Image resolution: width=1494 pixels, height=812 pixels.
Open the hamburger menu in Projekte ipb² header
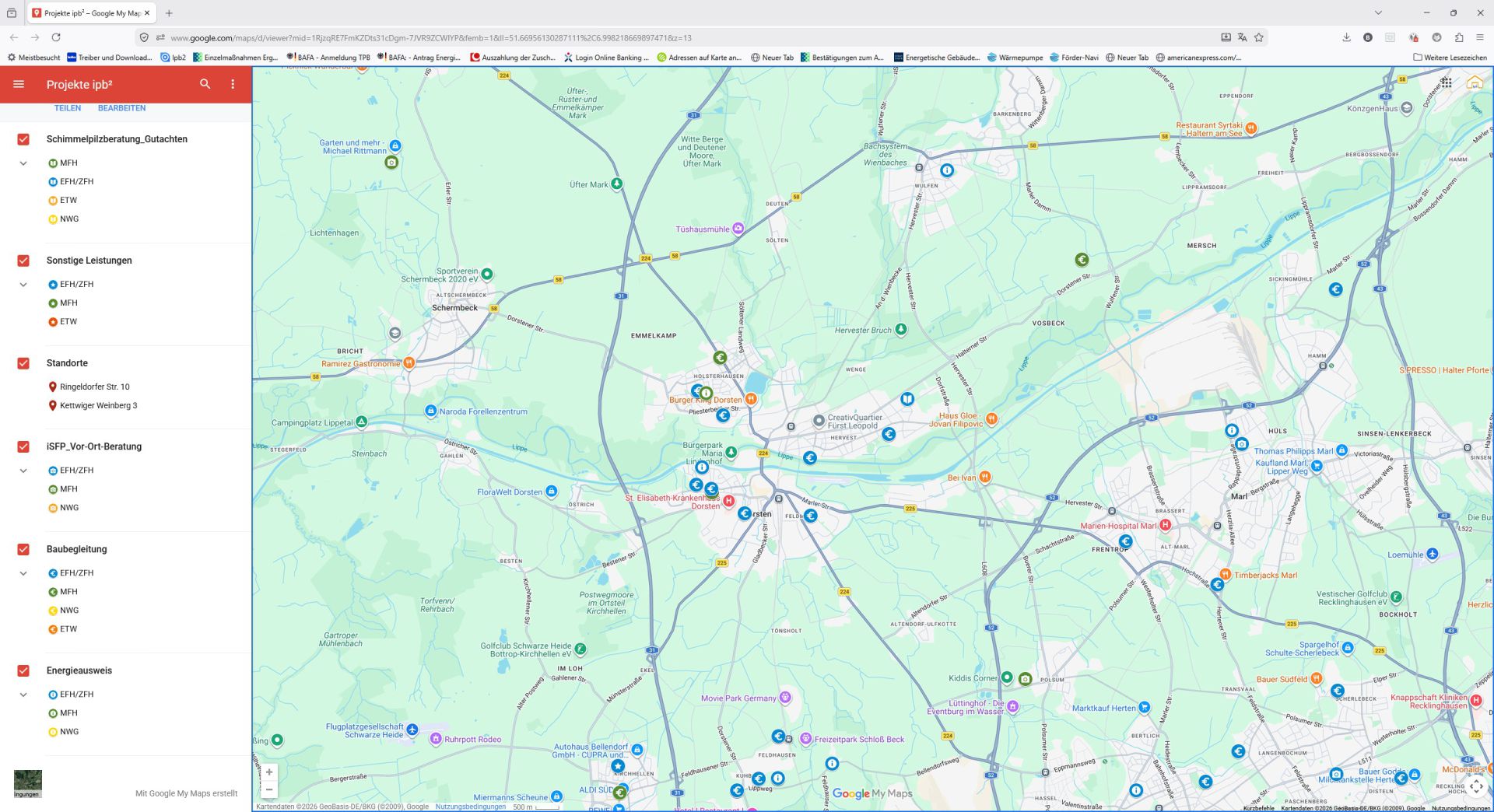pos(19,84)
